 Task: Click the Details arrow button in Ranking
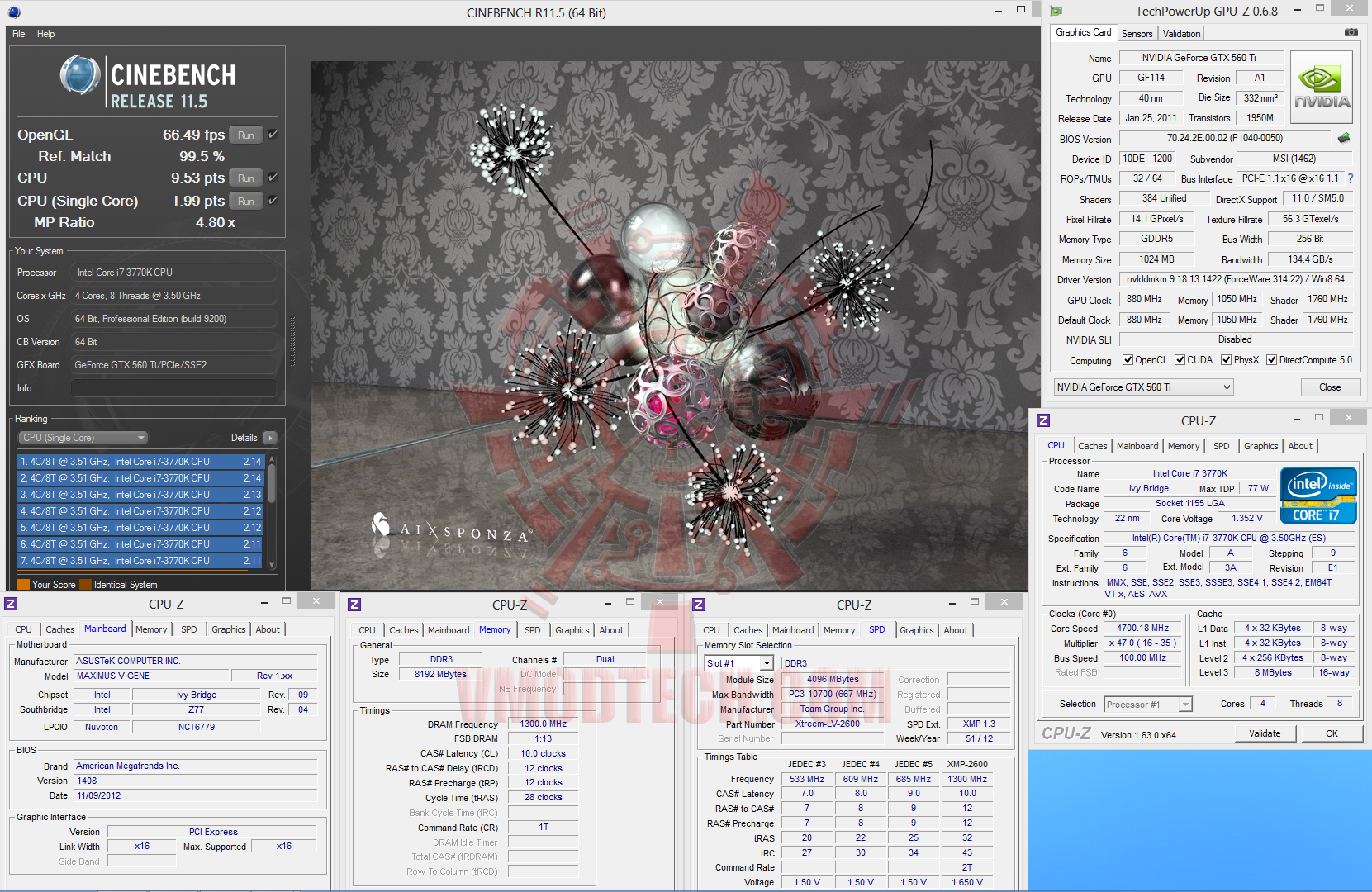[270, 438]
